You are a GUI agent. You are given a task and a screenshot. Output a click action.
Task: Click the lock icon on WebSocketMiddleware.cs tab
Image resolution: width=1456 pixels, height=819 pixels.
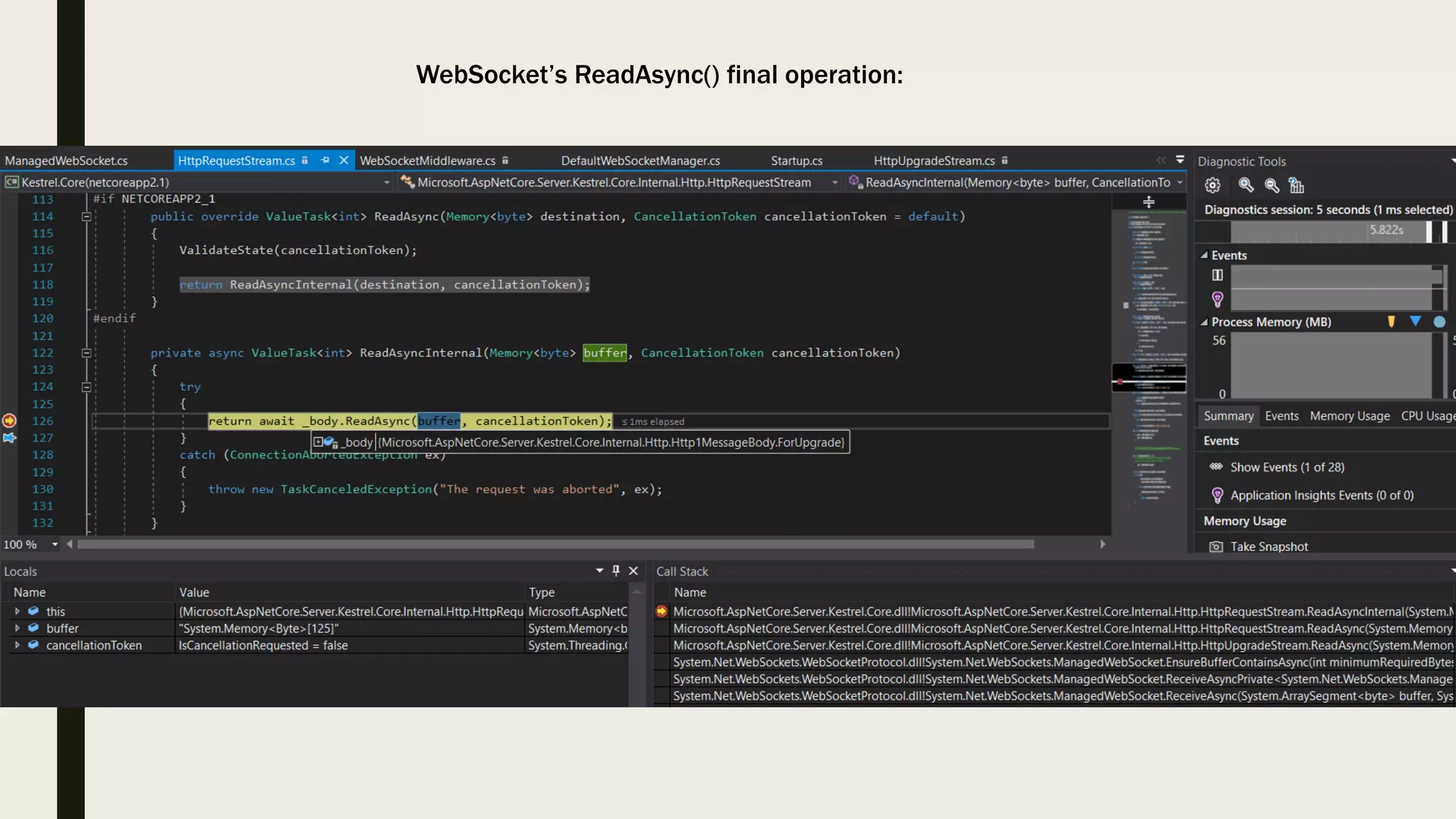click(x=505, y=161)
